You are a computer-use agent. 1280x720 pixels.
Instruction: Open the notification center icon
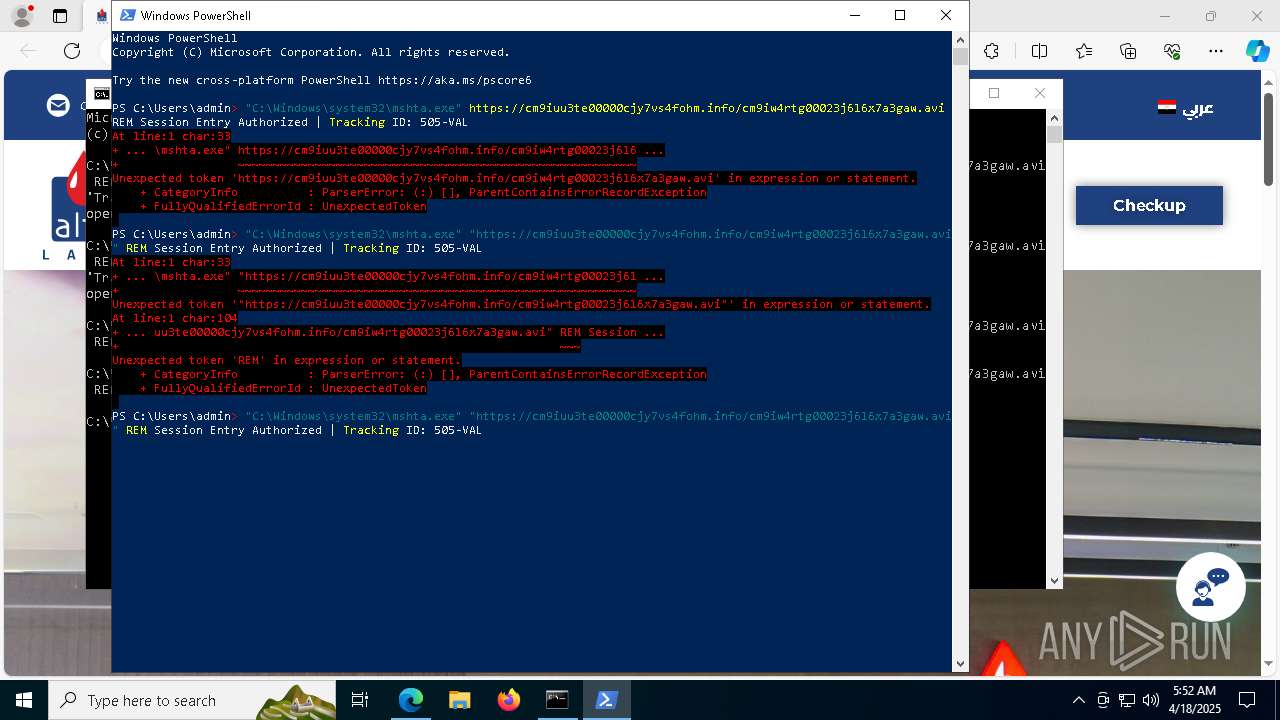click(1247, 700)
